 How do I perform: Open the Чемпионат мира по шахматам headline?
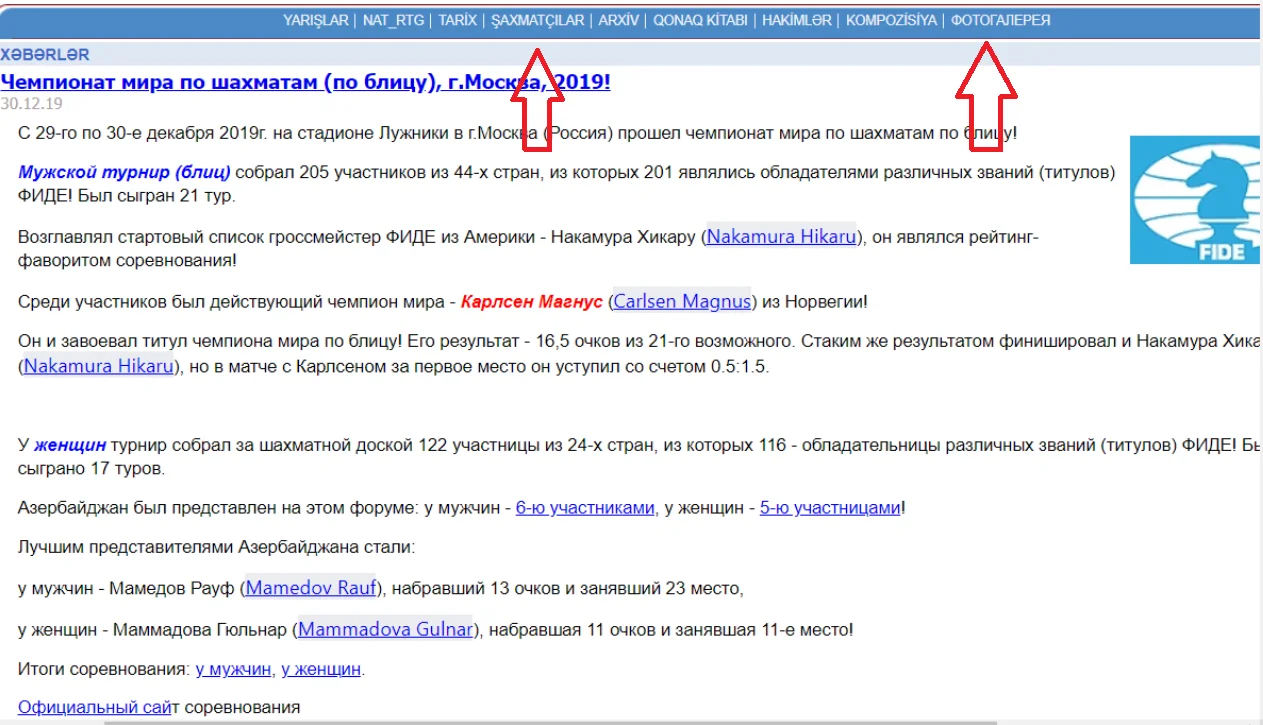(x=306, y=82)
